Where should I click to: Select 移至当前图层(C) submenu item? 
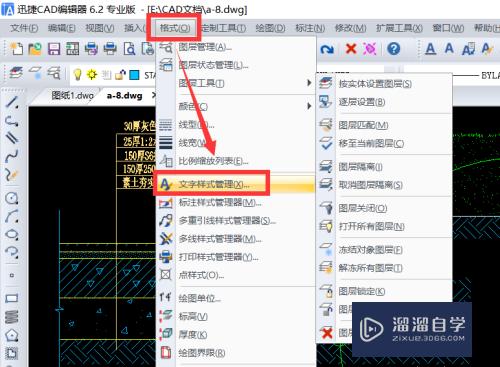click(384, 143)
